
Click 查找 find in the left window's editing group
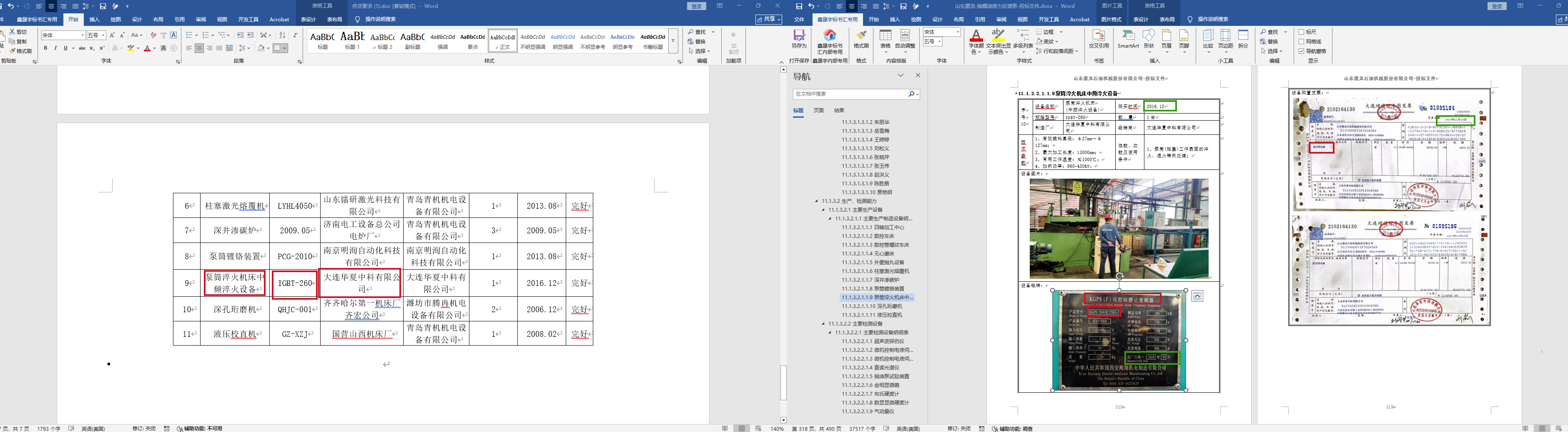[x=697, y=32]
